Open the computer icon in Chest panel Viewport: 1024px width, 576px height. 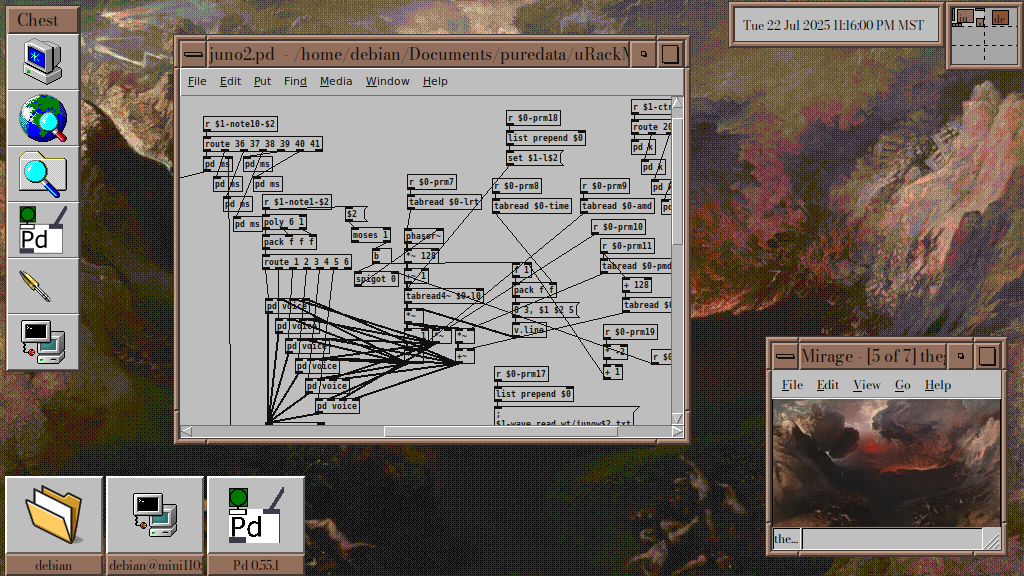[x=43, y=62]
